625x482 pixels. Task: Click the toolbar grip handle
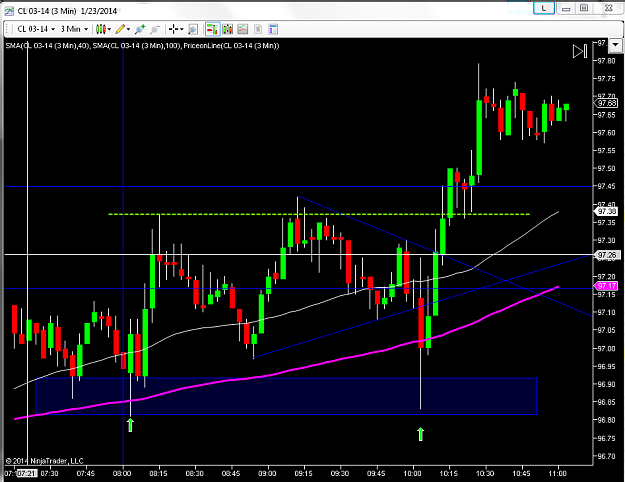click(x=7, y=29)
